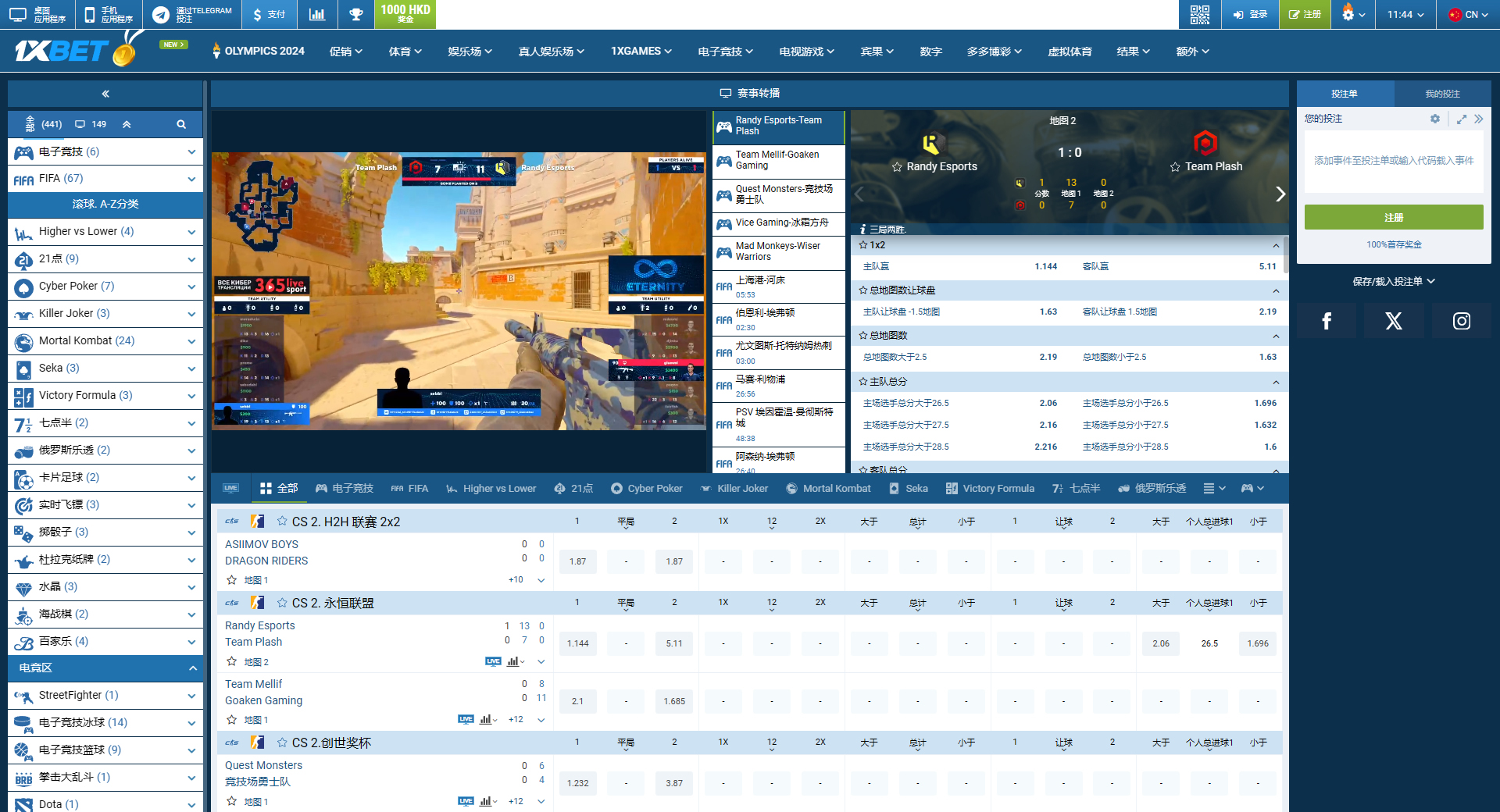Favorite CS 2.创世奖杯 league star
This screenshot has width=1500, height=812.
pos(282,743)
